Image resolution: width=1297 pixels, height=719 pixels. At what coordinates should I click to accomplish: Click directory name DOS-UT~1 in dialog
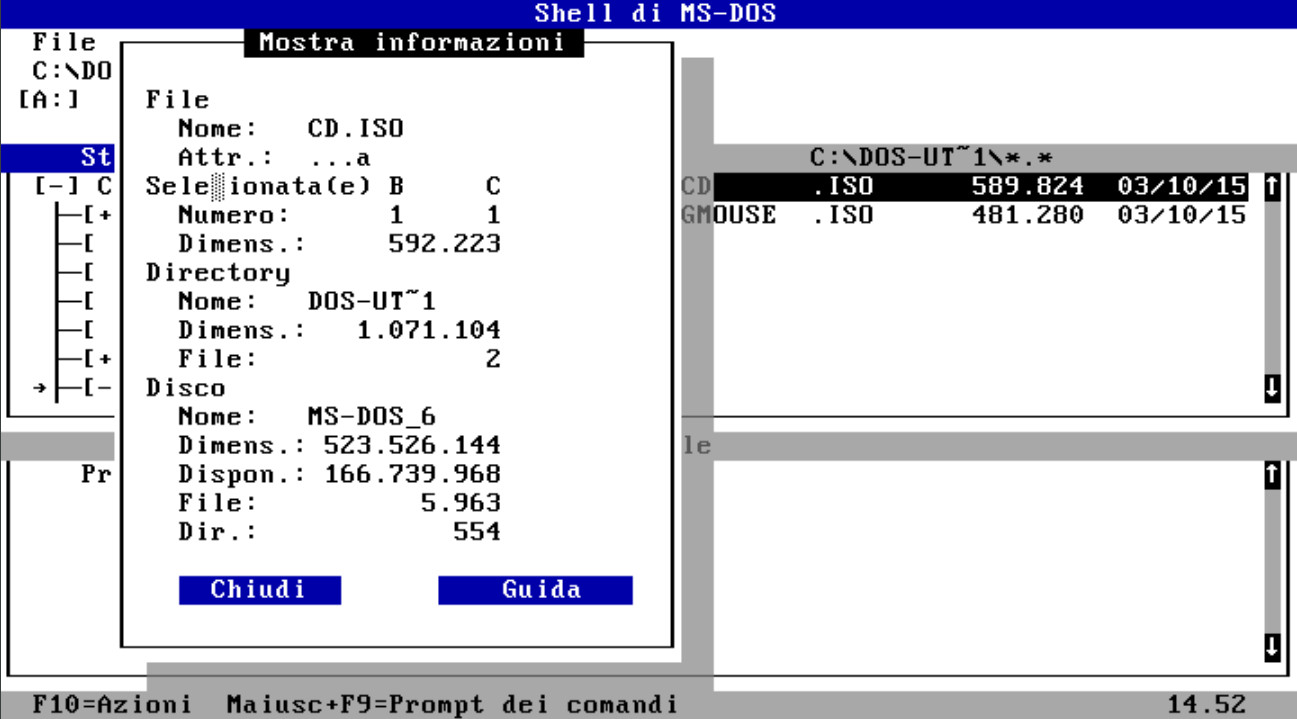371,302
